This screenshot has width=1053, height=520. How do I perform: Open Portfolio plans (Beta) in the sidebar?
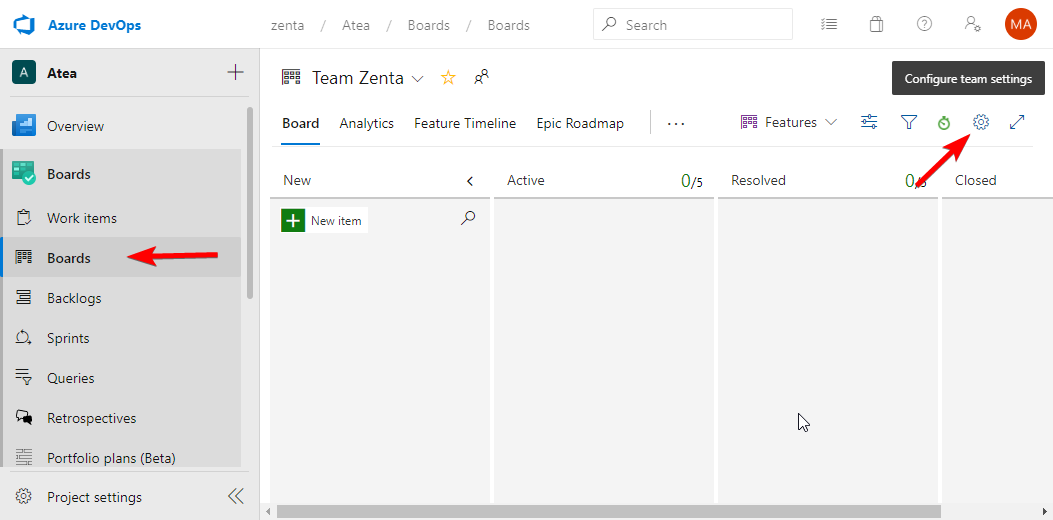pos(120,456)
